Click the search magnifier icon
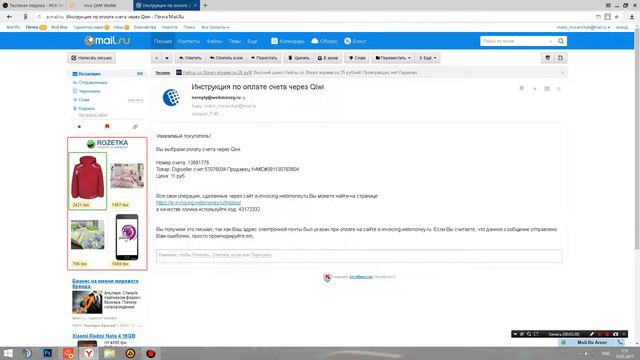Screen dimensions: 640x360 point(561,41)
